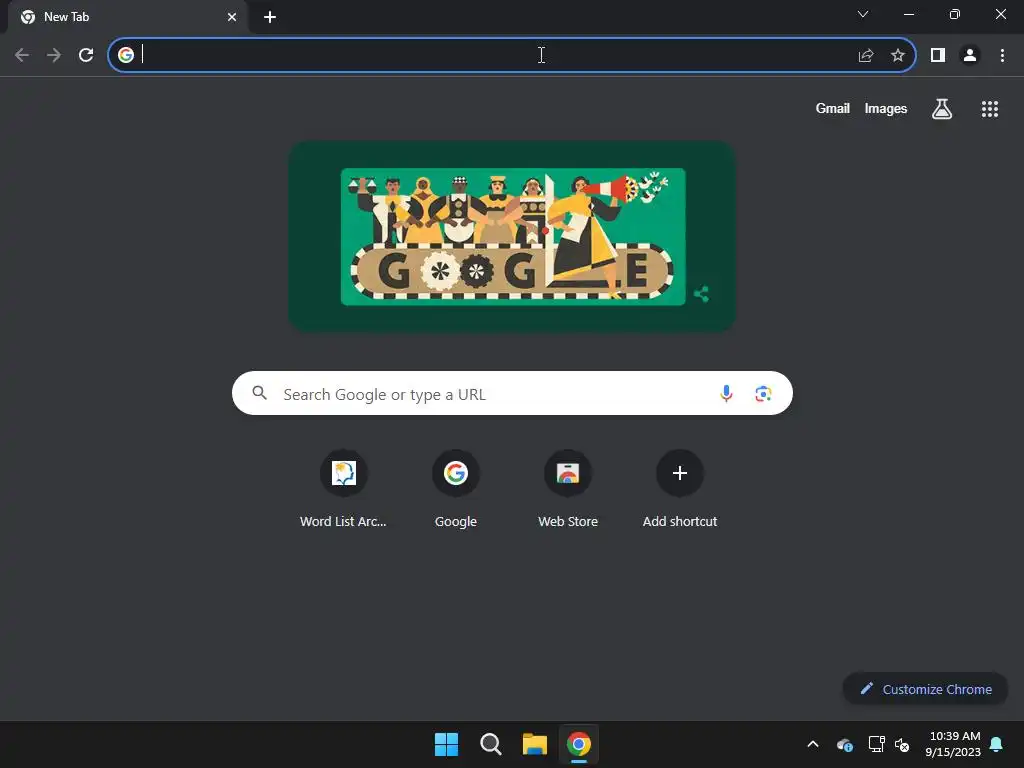Open the profile avatar icon
Screen dimensions: 1024x768
pyautogui.click(x=970, y=56)
